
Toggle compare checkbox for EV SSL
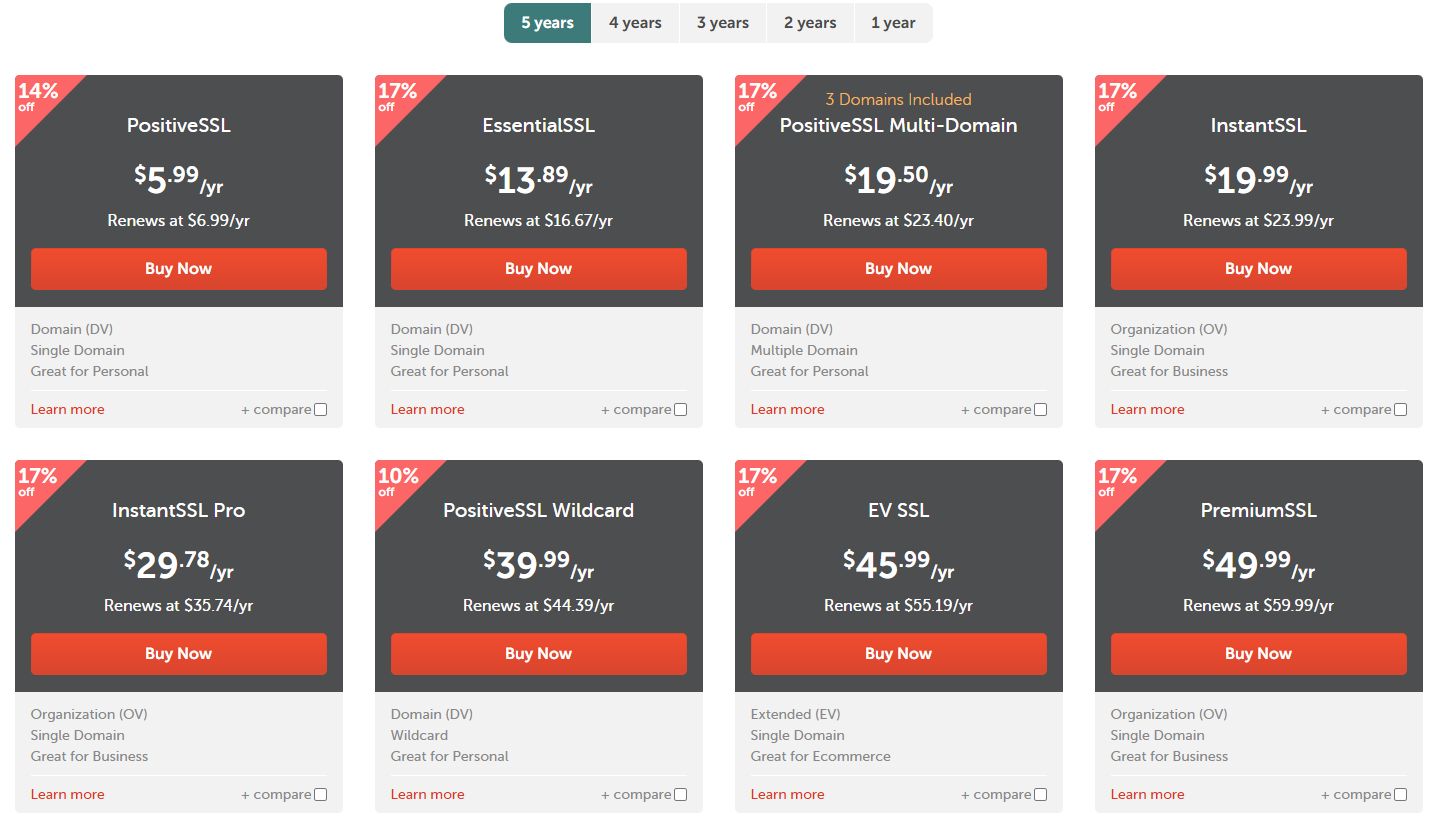[x=1040, y=794]
